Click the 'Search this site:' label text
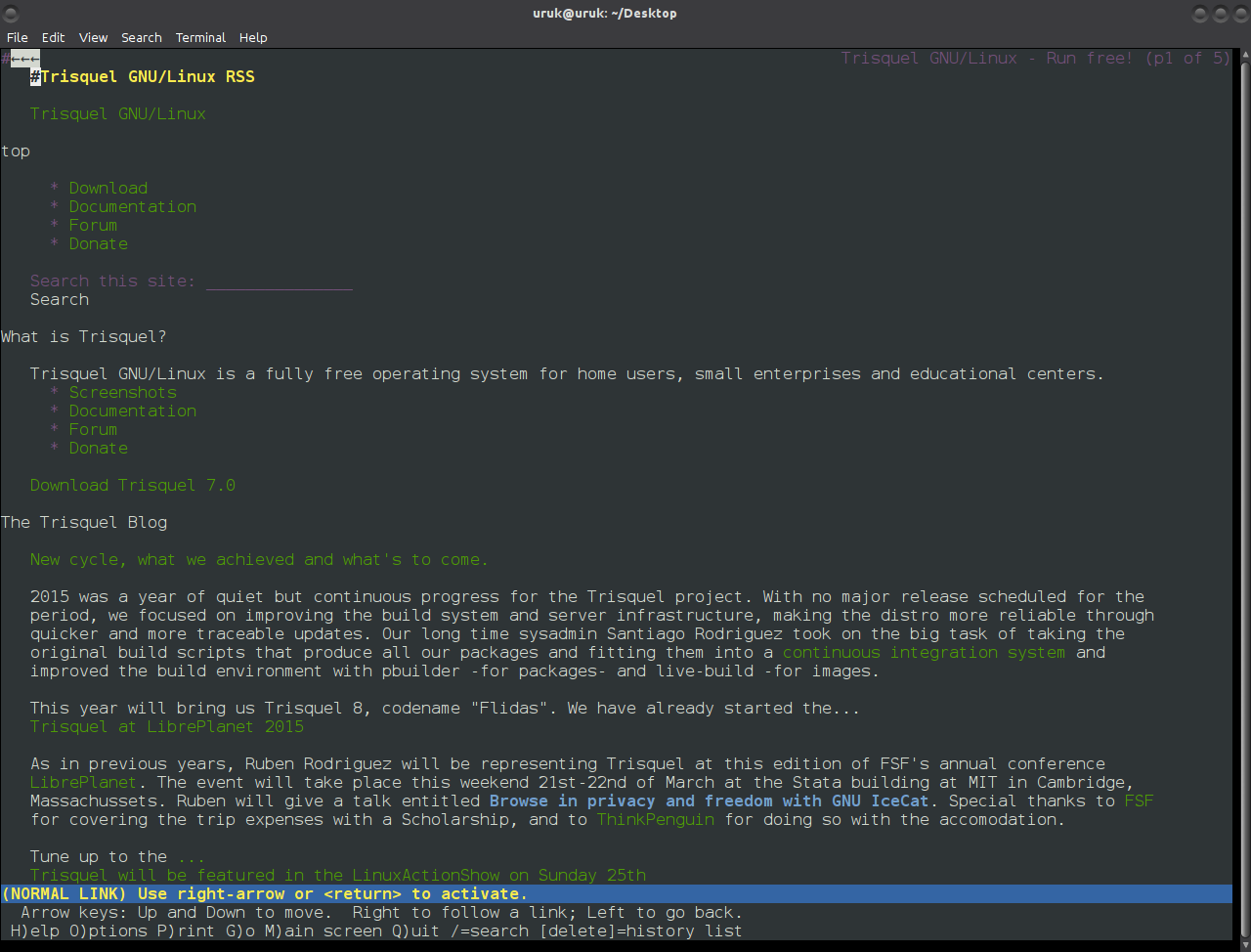 pos(113,281)
